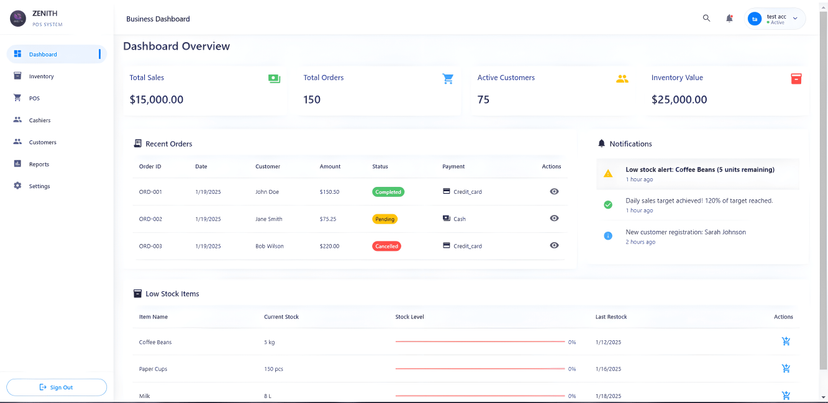
Task: View order ORD-001 using eye icon
Action: [554, 192]
